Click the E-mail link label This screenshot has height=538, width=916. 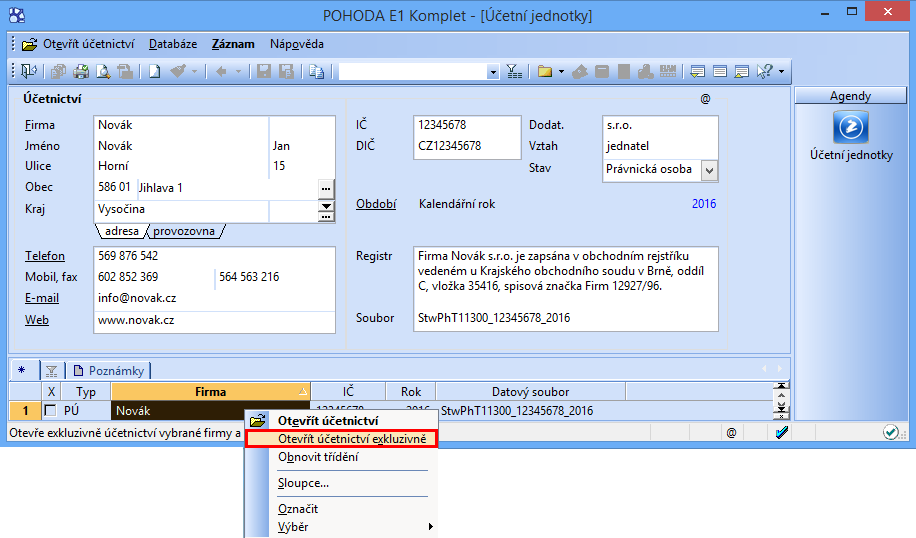pos(42,298)
